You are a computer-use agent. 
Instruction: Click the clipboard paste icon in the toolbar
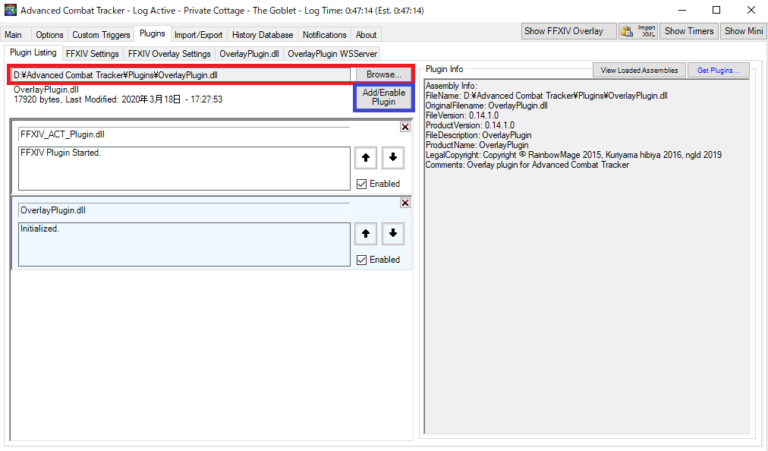(x=626, y=31)
